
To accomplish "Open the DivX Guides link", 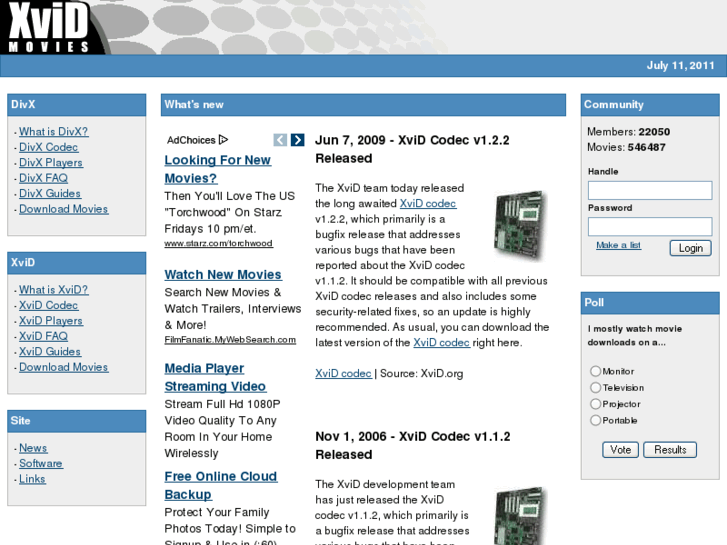I will 50,193.
